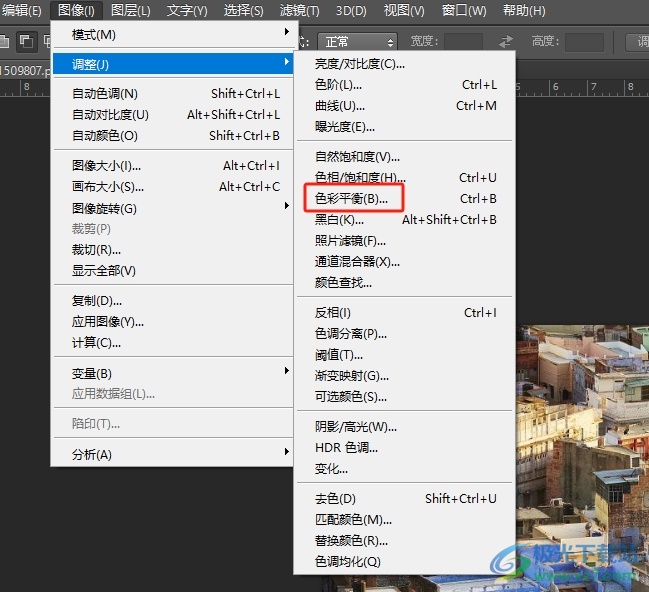The width and height of the screenshot is (649, 592).
Task: Open 黑白(K) adjustment
Action: click(405, 220)
